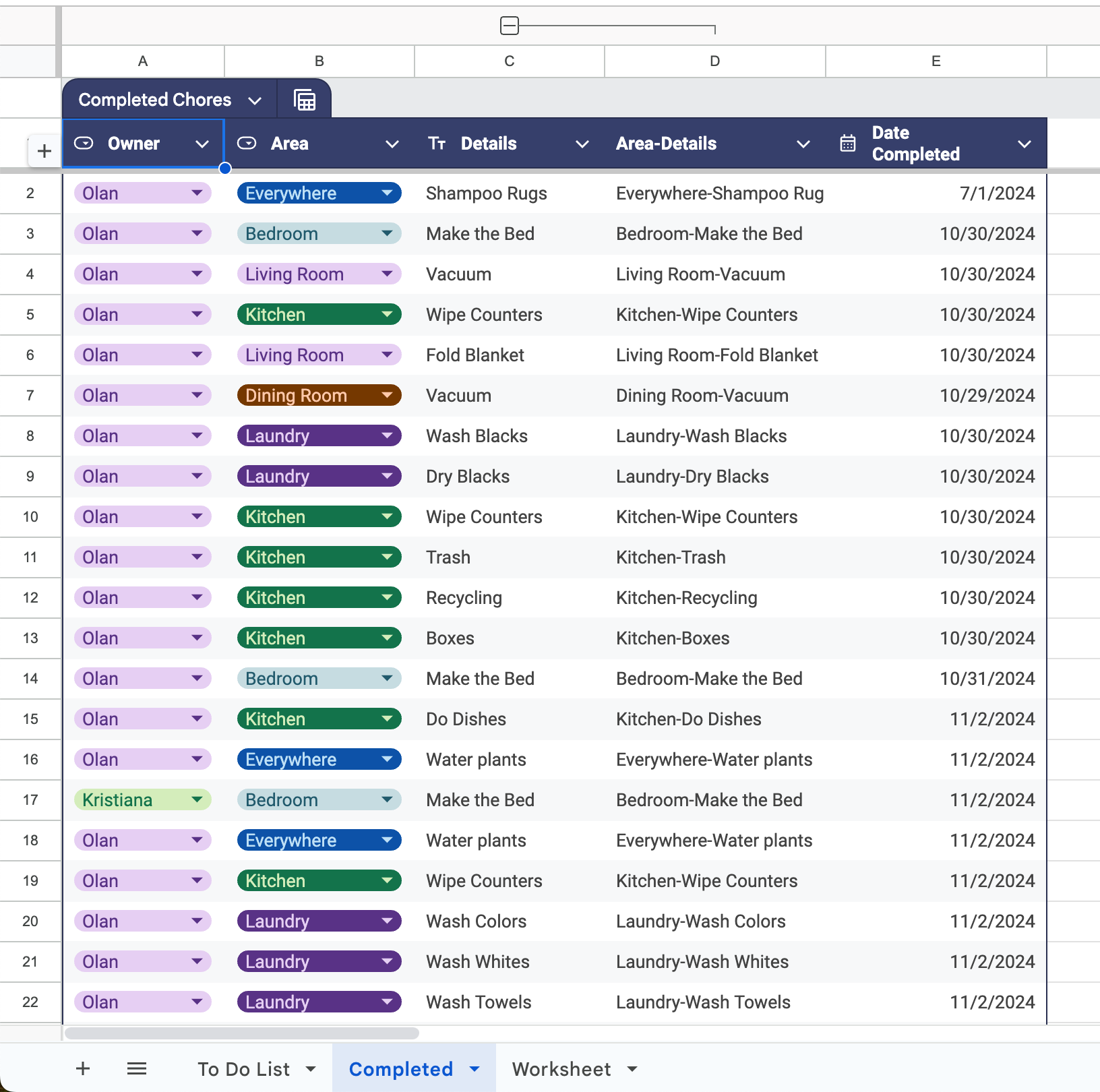Image resolution: width=1100 pixels, height=1092 pixels.
Task: Open the Date Completed column header menu
Action: 1024,144
